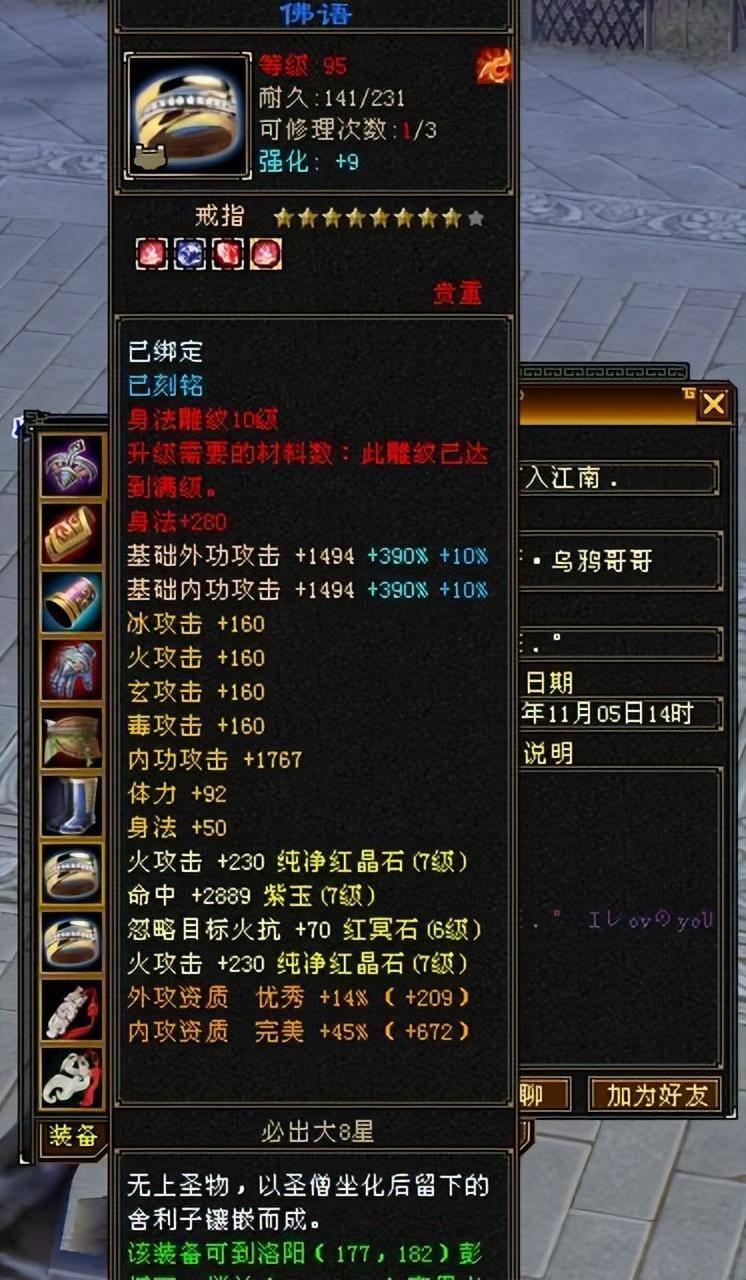Click the blue gloves equipment slot
Screen dimensions: 746x1280
coord(72,670)
